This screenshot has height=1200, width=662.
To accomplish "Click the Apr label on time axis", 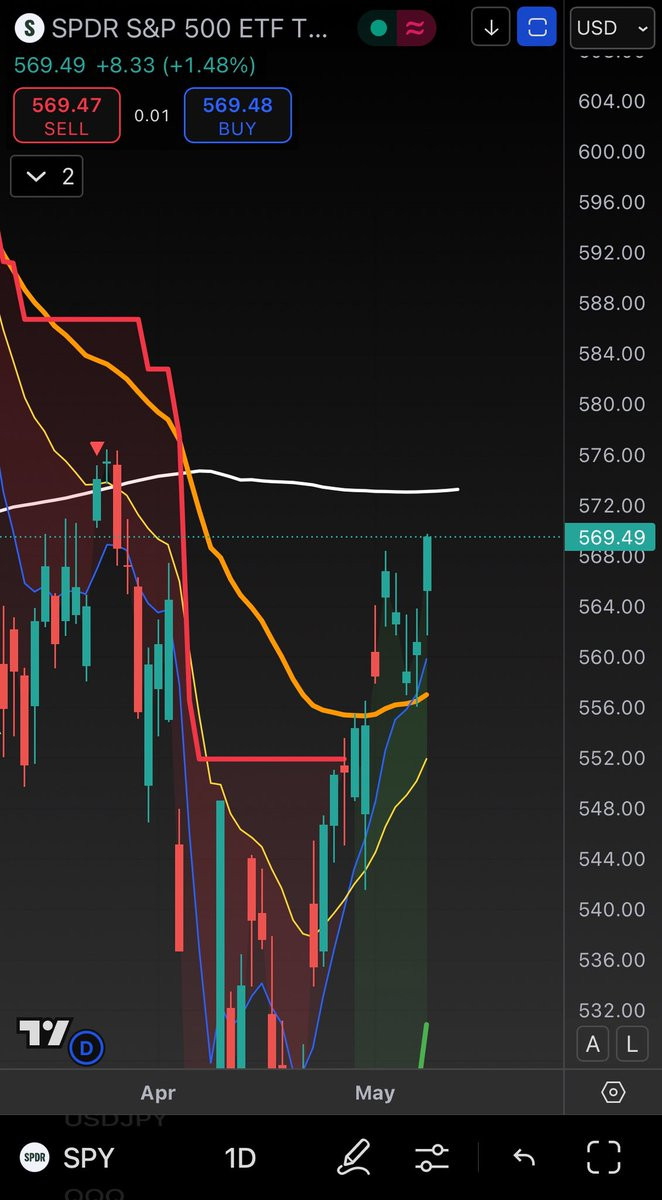I will coord(158,1093).
